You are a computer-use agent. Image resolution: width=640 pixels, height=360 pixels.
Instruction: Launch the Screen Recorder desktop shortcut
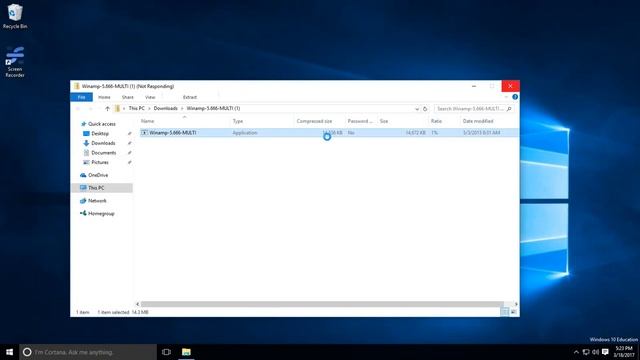tap(15, 62)
